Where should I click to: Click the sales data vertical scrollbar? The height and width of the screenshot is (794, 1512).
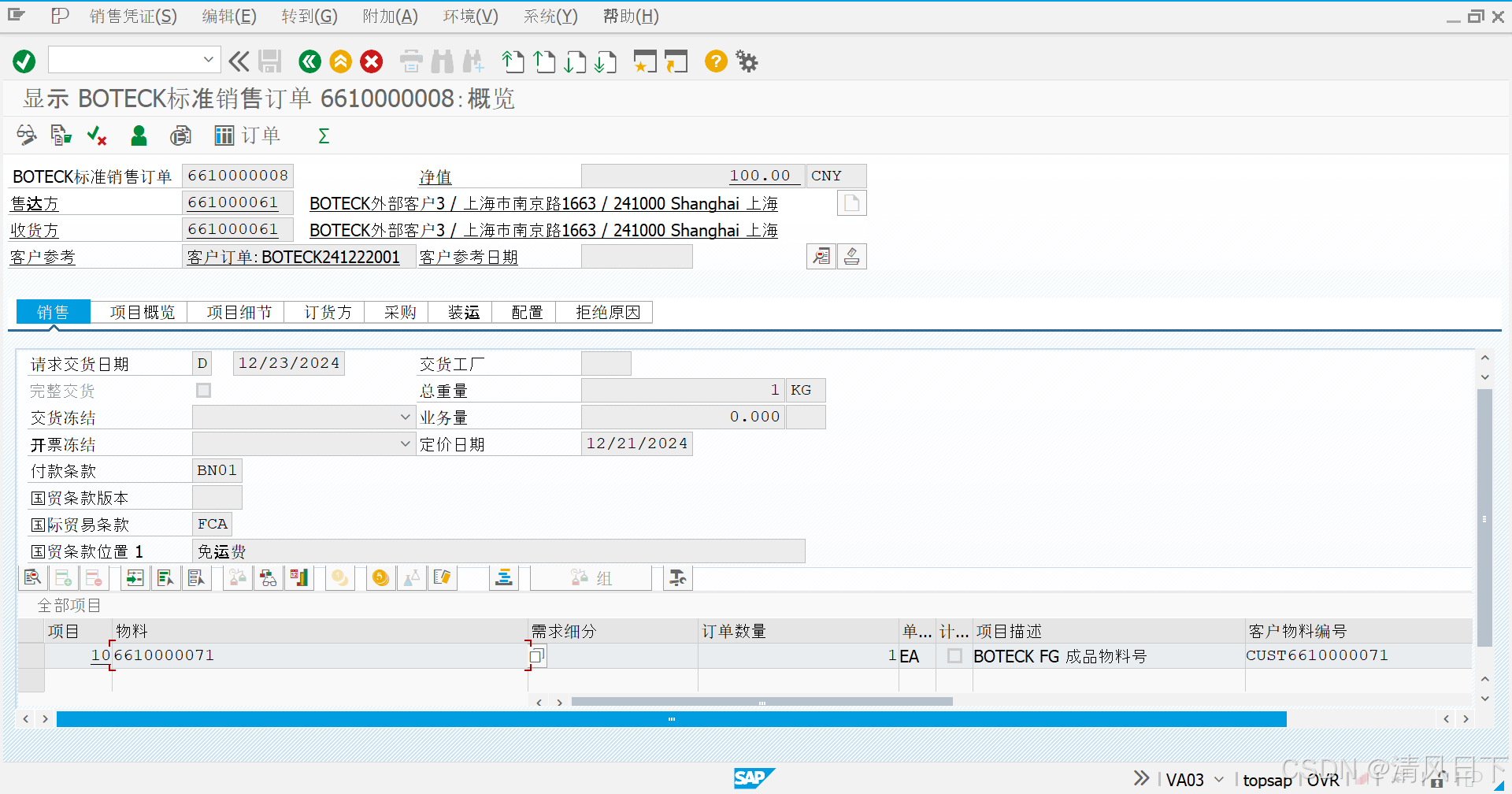click(x=1484, y=518)
